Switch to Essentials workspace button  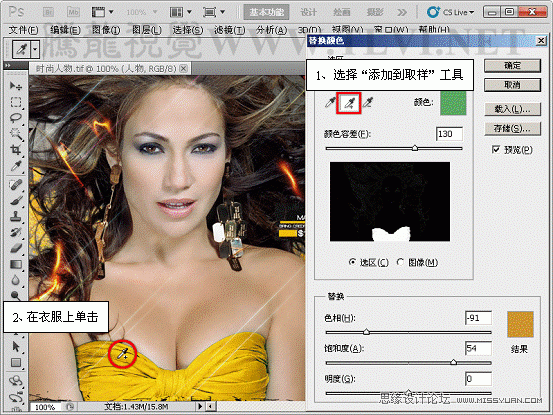pyautogui.click(x=266, y=12)
